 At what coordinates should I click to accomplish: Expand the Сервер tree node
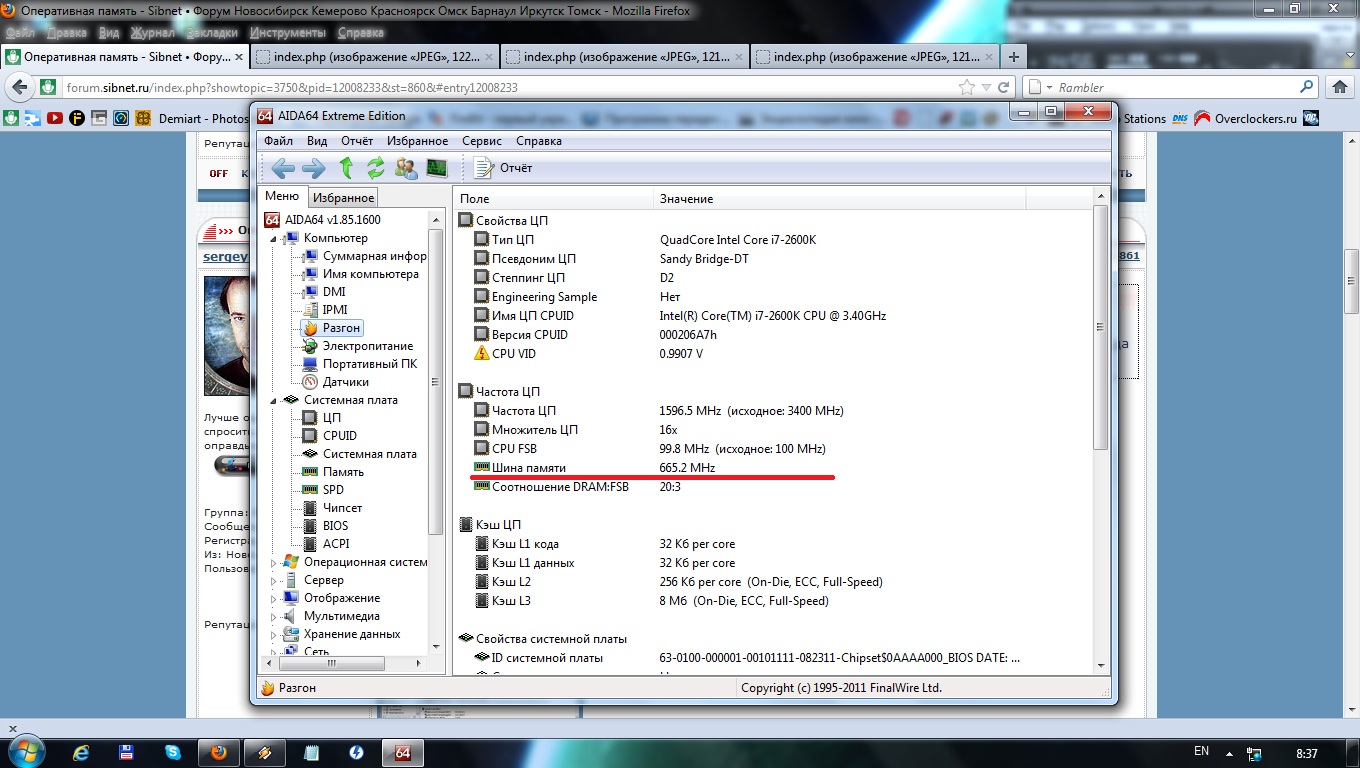point(274,580)
